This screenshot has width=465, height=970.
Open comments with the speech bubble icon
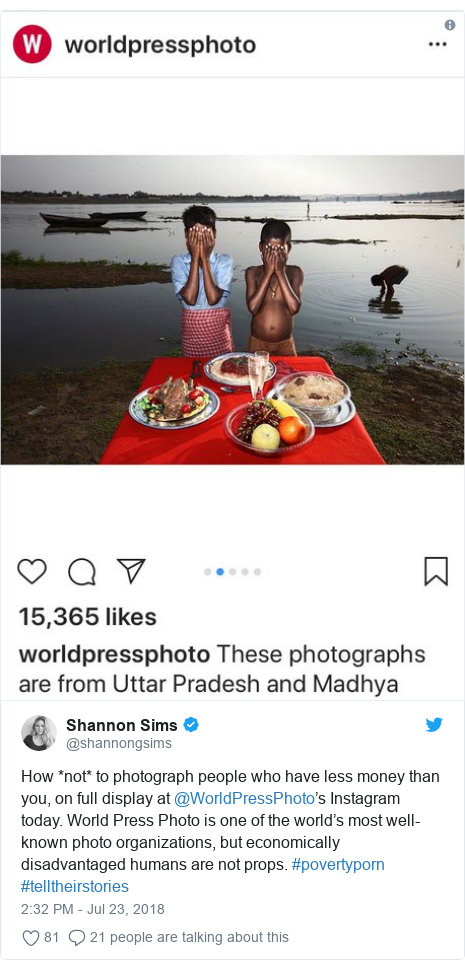(82, 572)
